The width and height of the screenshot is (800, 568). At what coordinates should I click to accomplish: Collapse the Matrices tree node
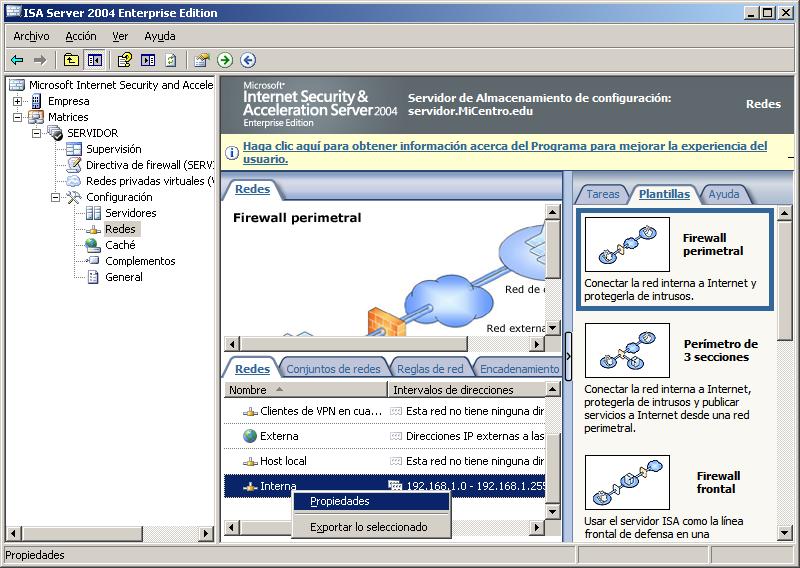coord(18,117)
